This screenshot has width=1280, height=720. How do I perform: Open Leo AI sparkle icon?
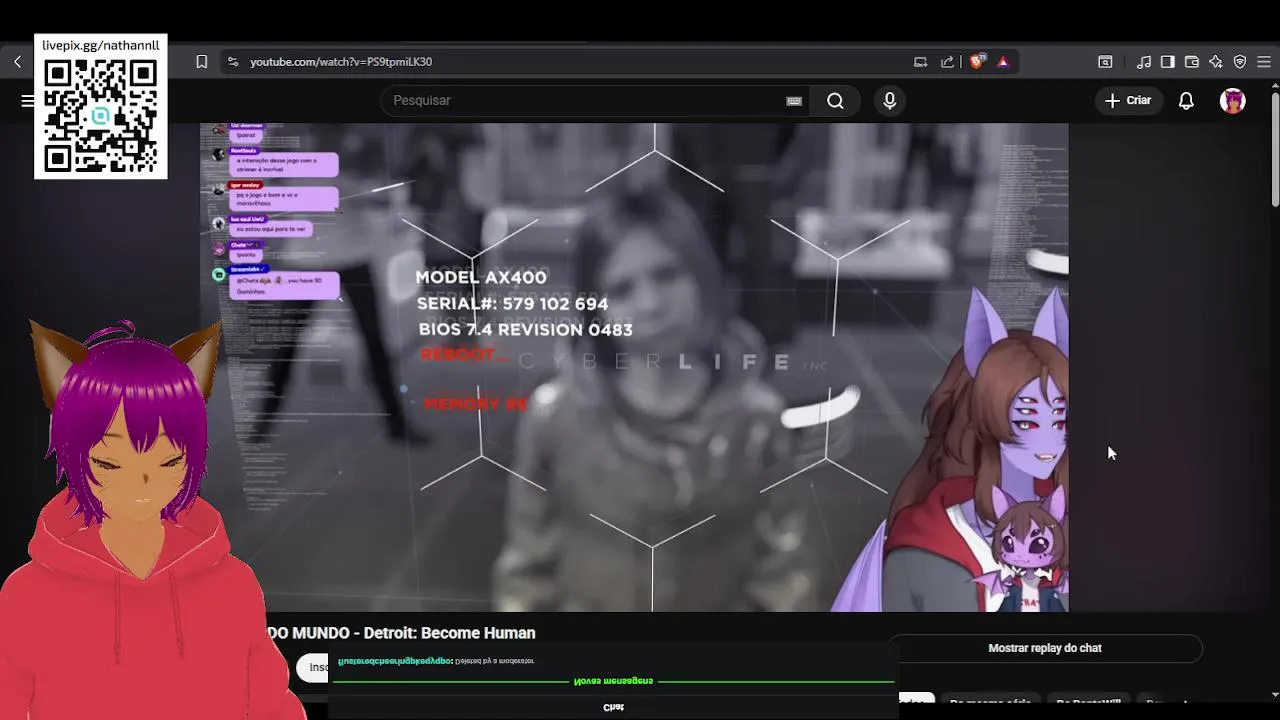click(x=1216, y=62)
